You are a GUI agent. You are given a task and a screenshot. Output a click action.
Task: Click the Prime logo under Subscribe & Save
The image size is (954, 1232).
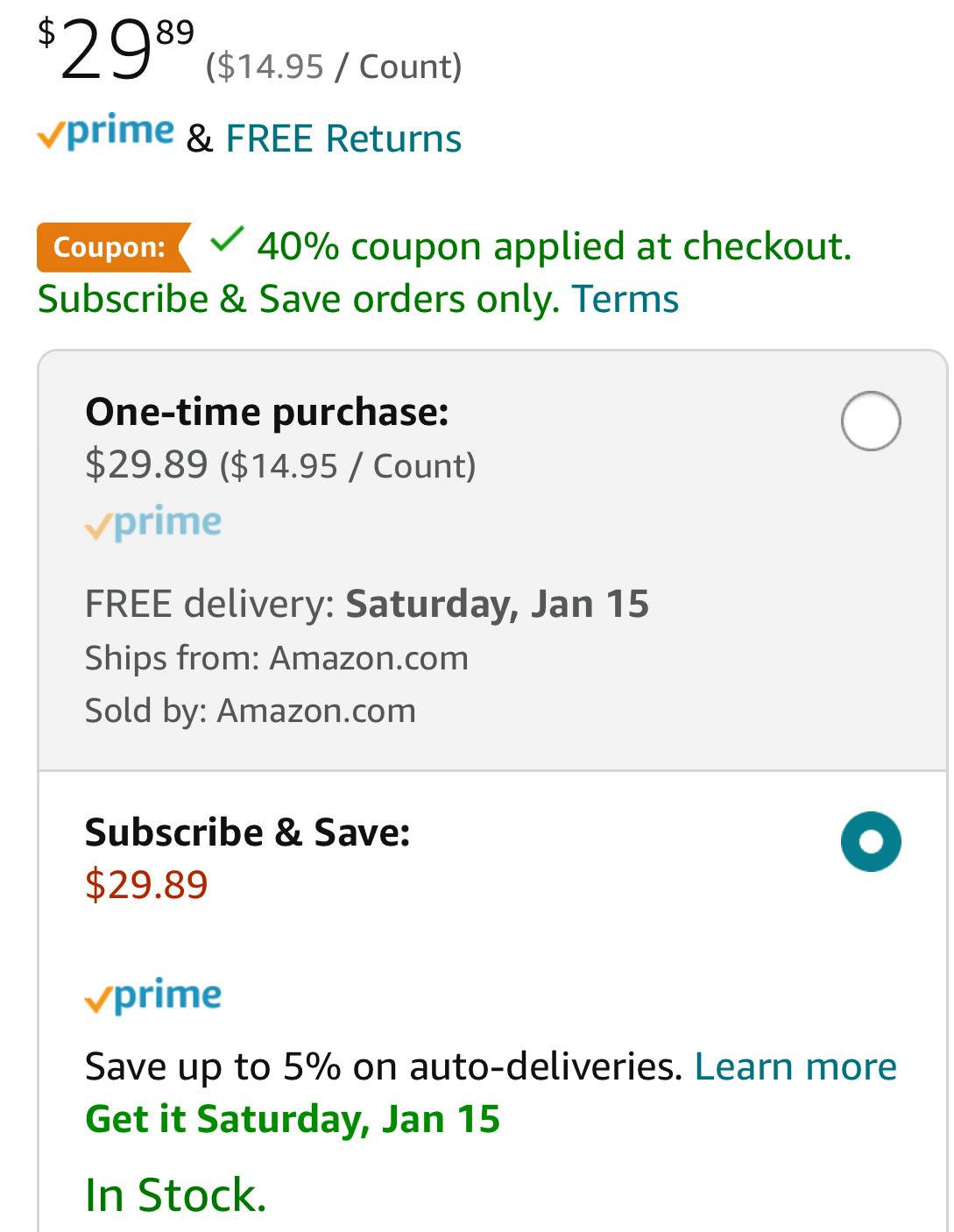153,996
